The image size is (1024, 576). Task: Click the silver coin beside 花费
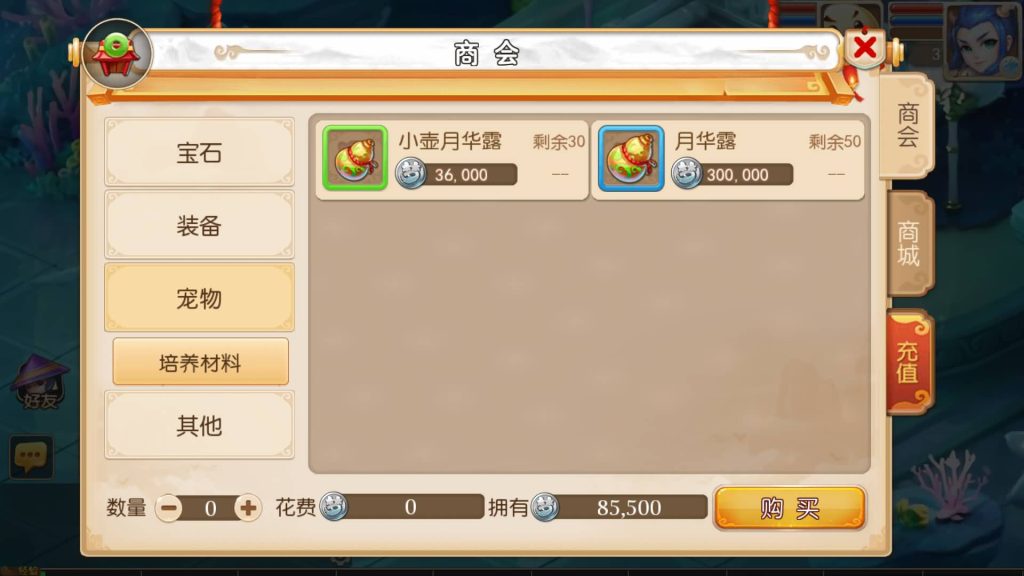coord(334,506)
